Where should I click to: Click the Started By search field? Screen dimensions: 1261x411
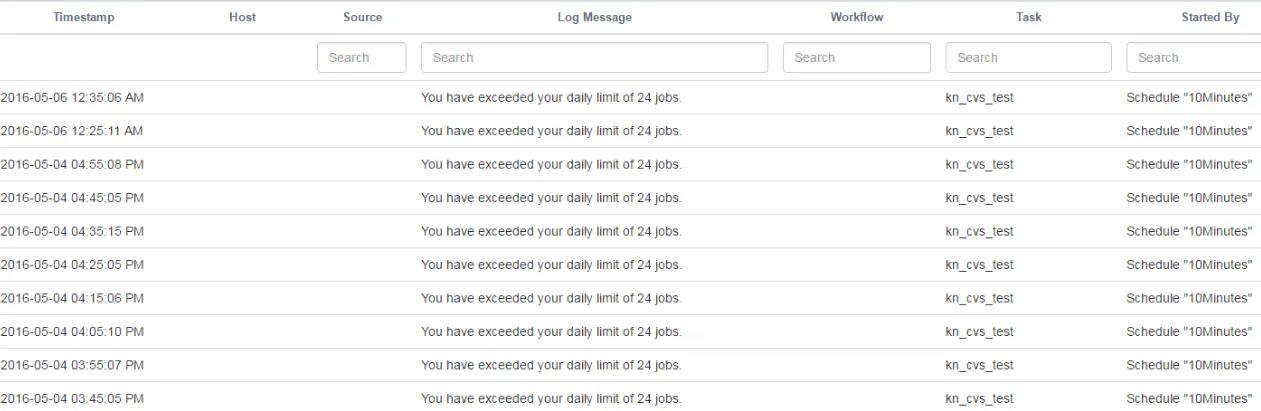[x=1193, y=58]
